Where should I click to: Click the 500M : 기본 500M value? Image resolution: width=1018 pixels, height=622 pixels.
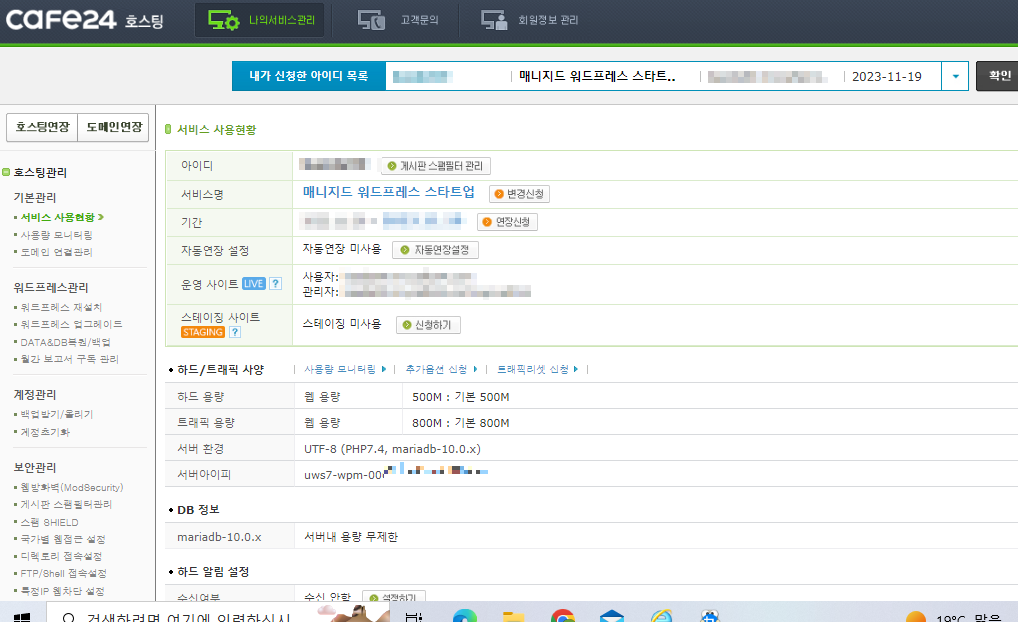(460, 397)
